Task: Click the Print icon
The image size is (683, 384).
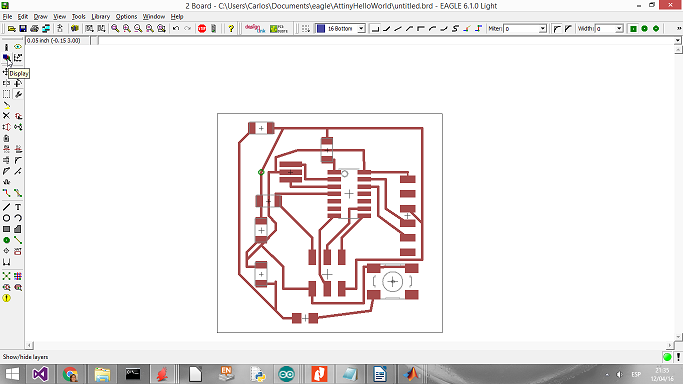Action: pos(34,29)
